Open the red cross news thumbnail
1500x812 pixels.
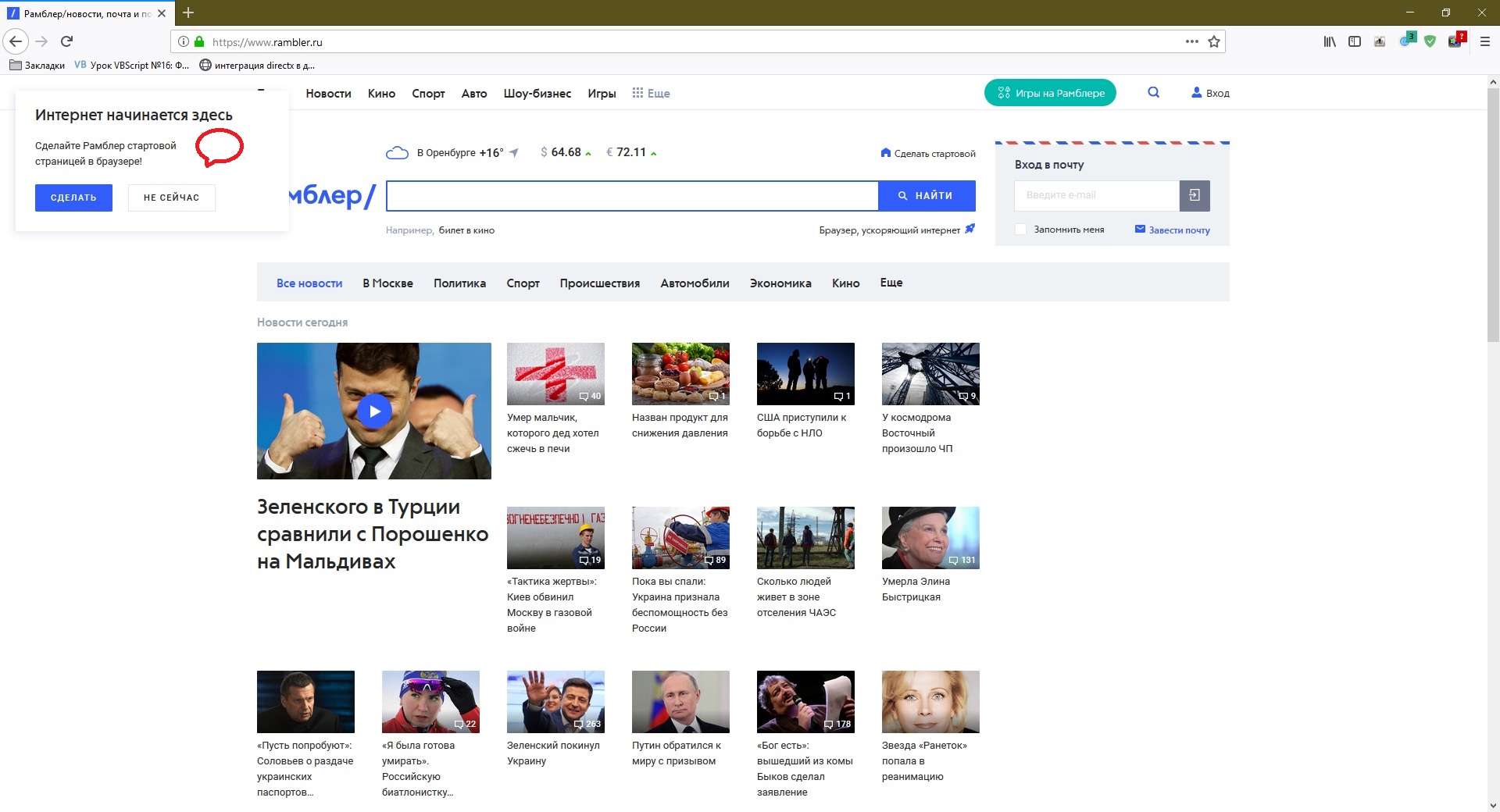[x=555, y=373]
